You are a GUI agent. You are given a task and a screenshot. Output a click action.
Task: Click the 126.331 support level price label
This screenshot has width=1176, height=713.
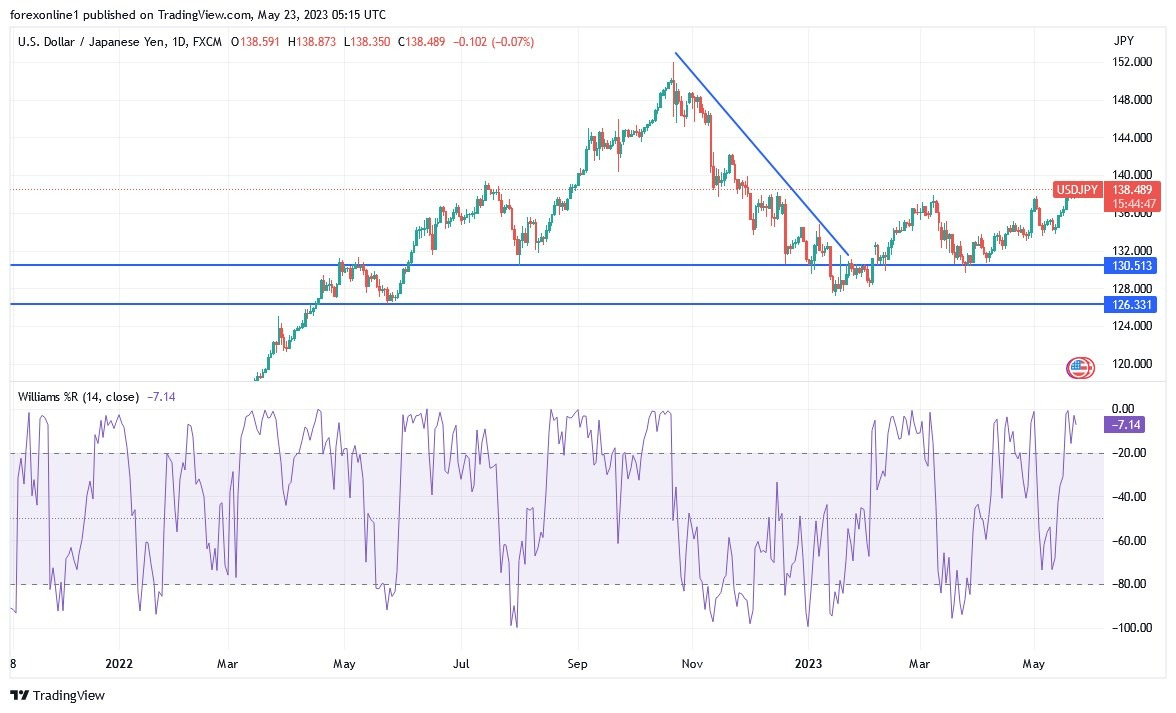1131,304
